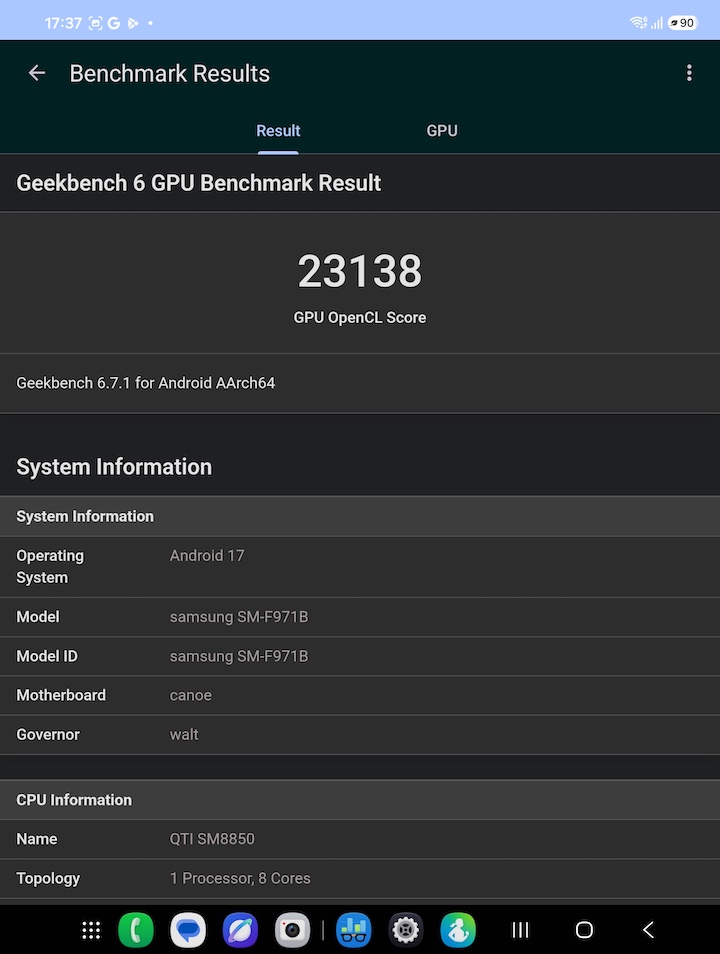This screenshot has height=954, width=720.
Task: Select the Model row value samsung SM-F971B
Action: click(239, 617)
